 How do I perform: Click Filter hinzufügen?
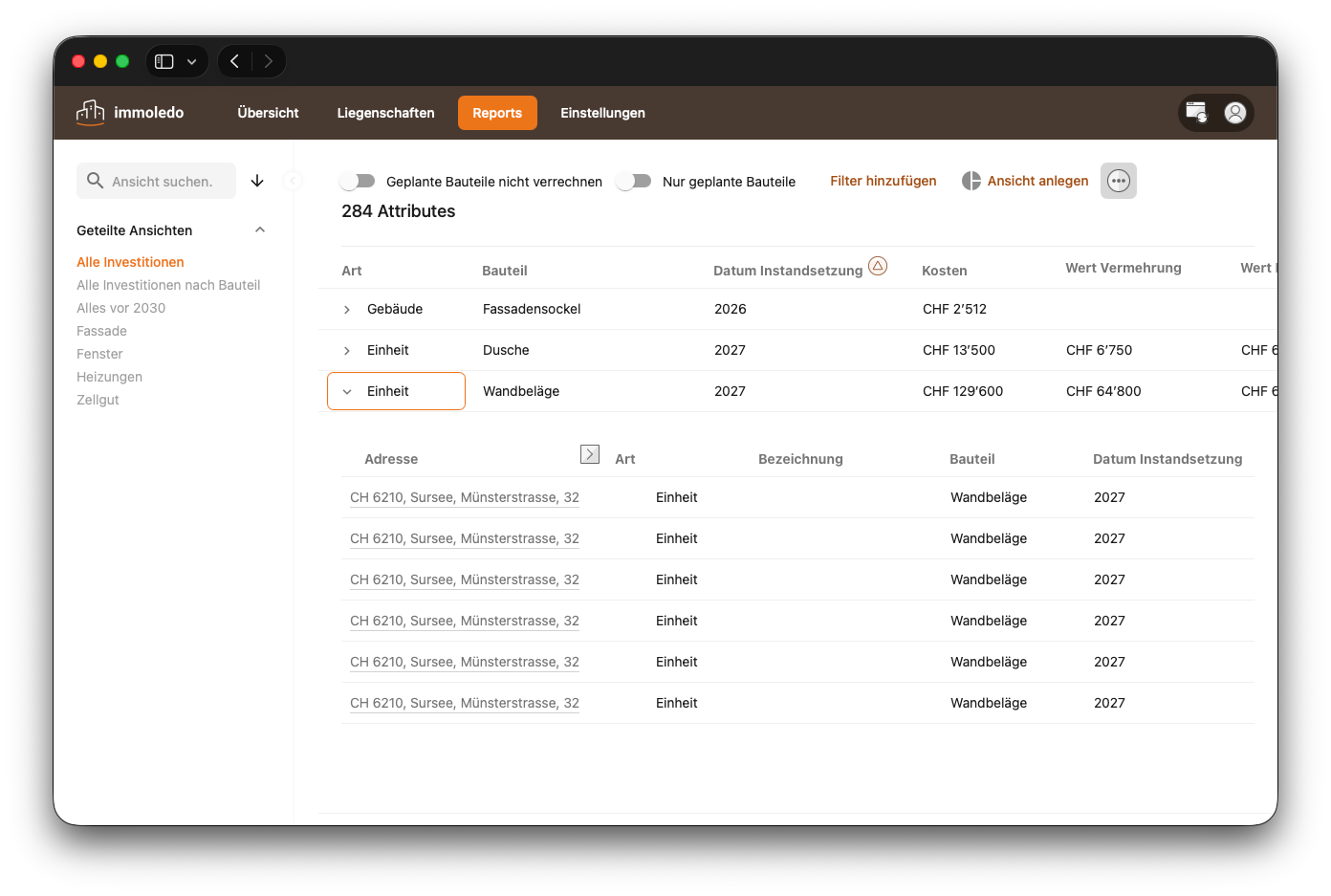[883, 181]
